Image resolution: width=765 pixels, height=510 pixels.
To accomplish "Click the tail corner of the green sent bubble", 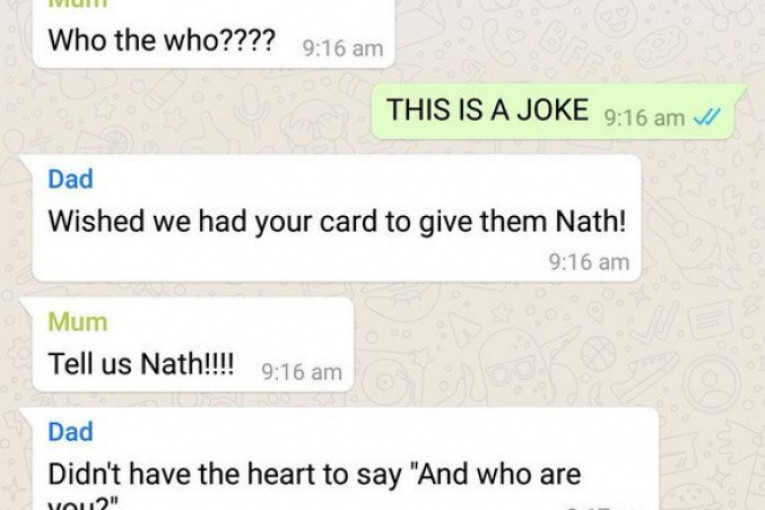I will pos(741,90).
